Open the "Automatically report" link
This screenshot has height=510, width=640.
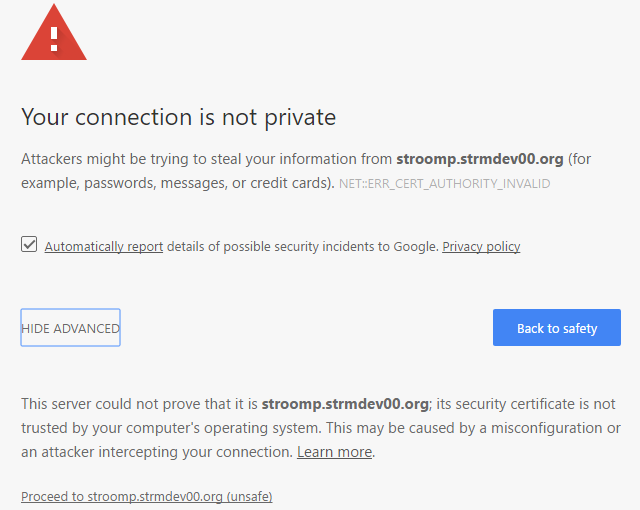coord(104,247)
